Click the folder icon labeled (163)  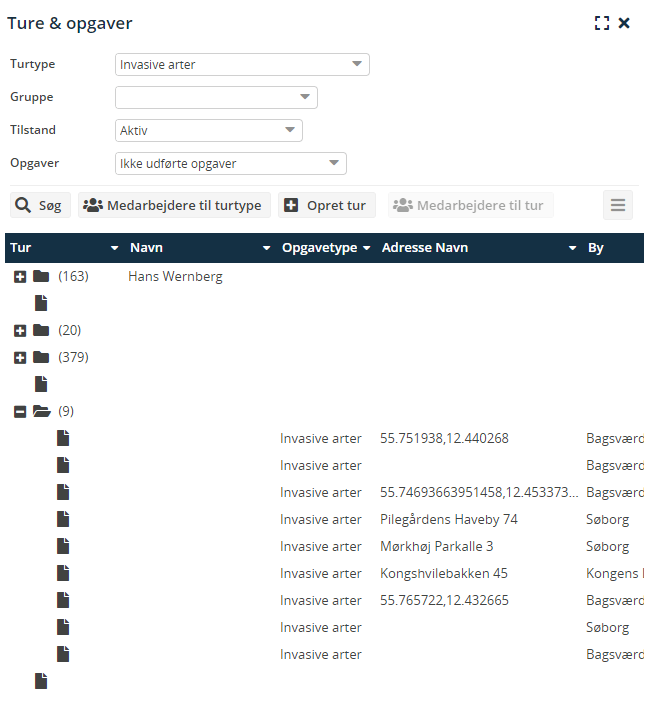[41, 276]
